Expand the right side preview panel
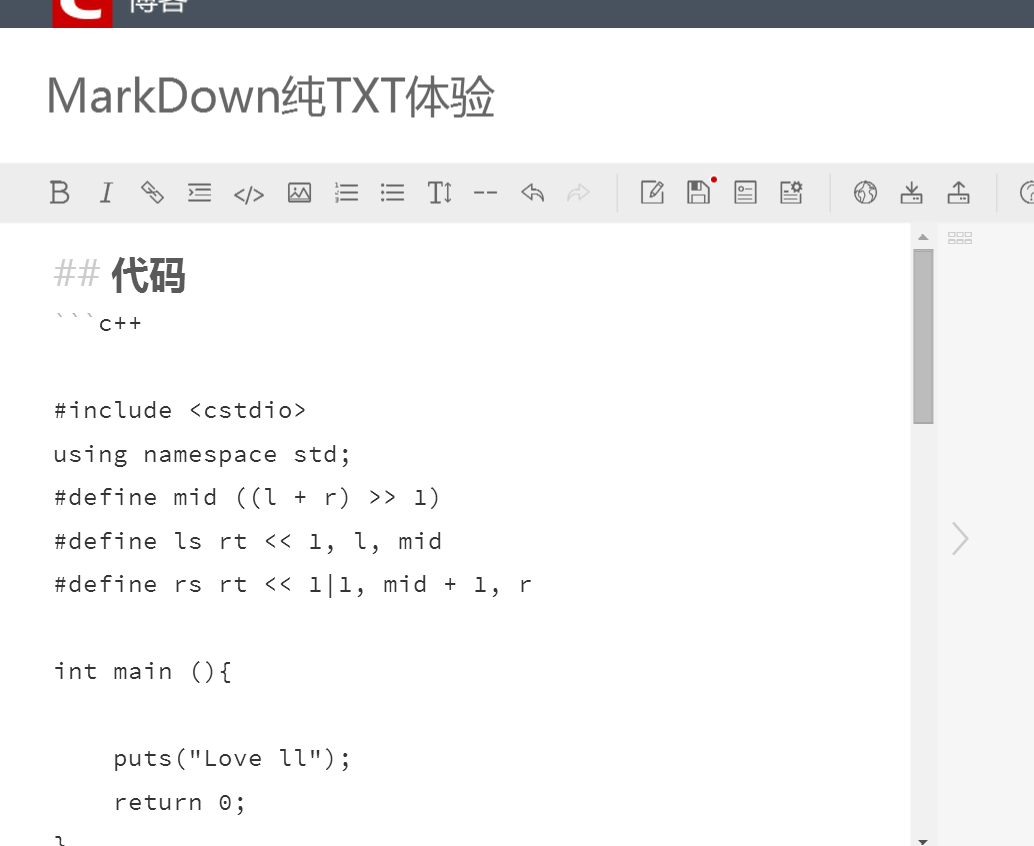This screenshot has height=846, width=1034. tap(959, 538)
